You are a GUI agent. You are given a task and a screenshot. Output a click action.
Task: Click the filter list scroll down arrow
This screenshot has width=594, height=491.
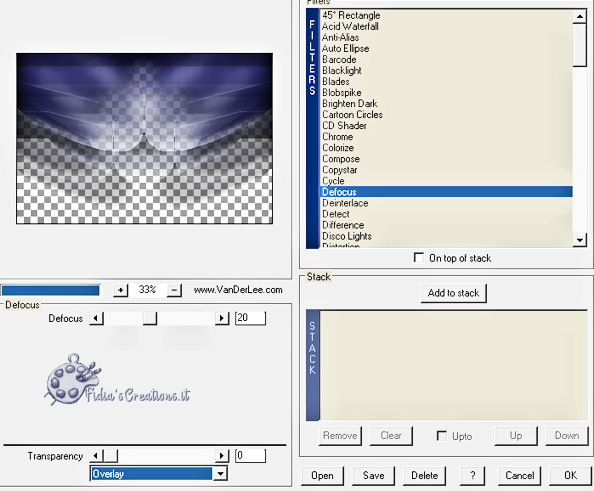pos(580,240)
